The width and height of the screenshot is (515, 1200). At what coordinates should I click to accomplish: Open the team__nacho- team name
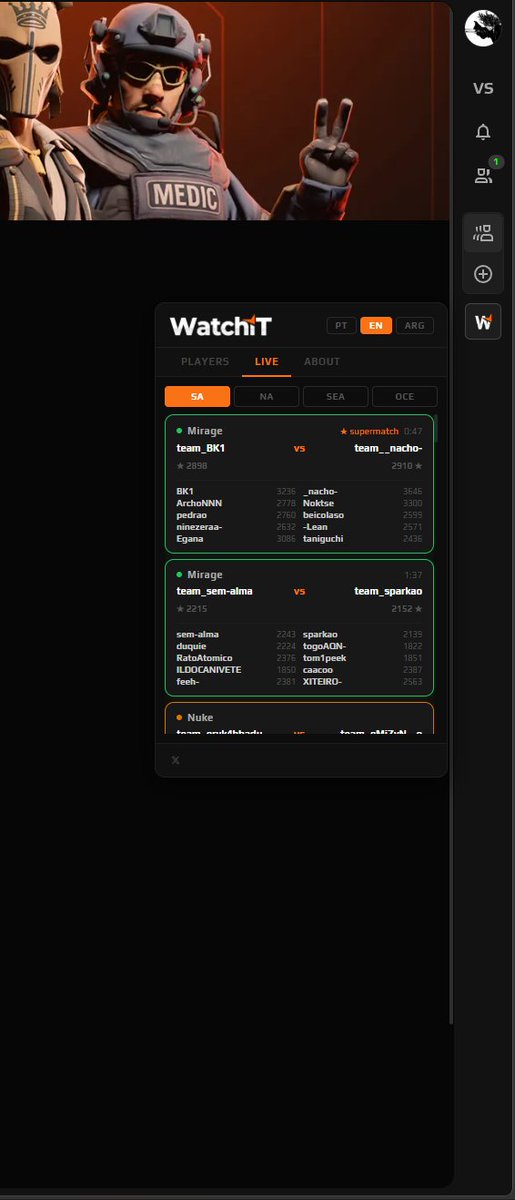[x=388, y=448]
